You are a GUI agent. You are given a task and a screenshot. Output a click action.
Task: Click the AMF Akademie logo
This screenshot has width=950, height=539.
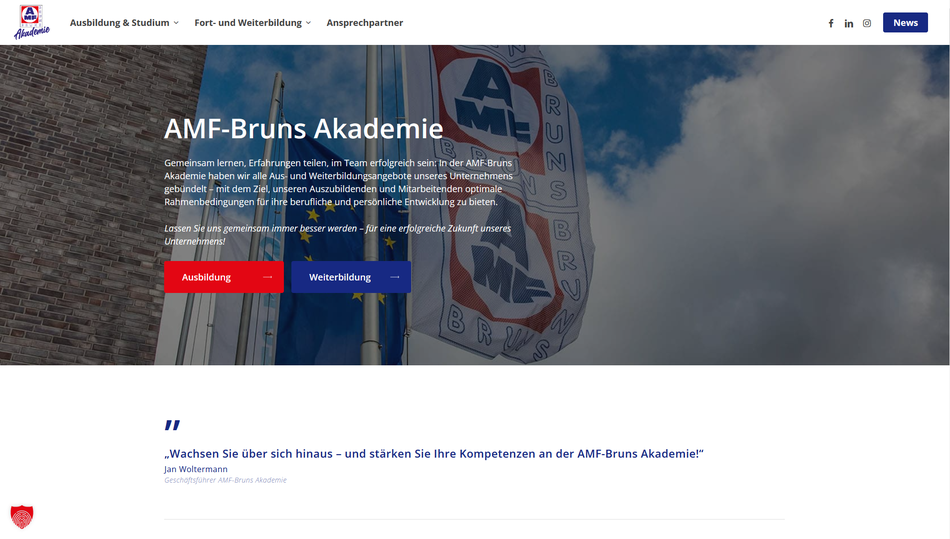pos(32,22)
